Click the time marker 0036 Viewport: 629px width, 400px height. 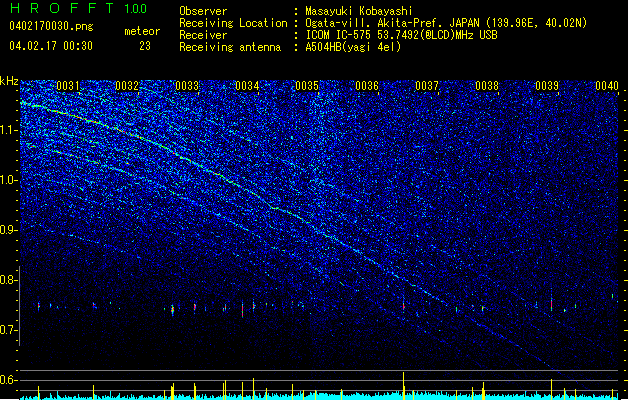point(367,86)
